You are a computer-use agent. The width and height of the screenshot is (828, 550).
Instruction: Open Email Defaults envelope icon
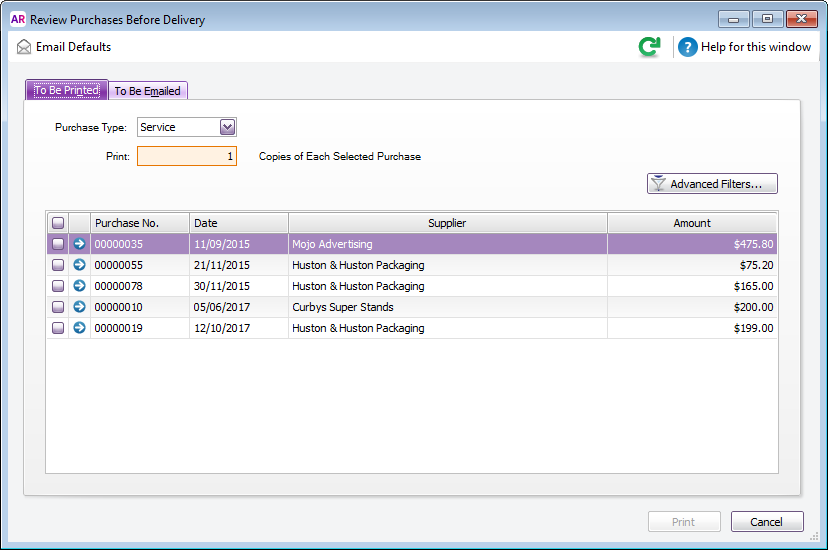tap(24, 47)
